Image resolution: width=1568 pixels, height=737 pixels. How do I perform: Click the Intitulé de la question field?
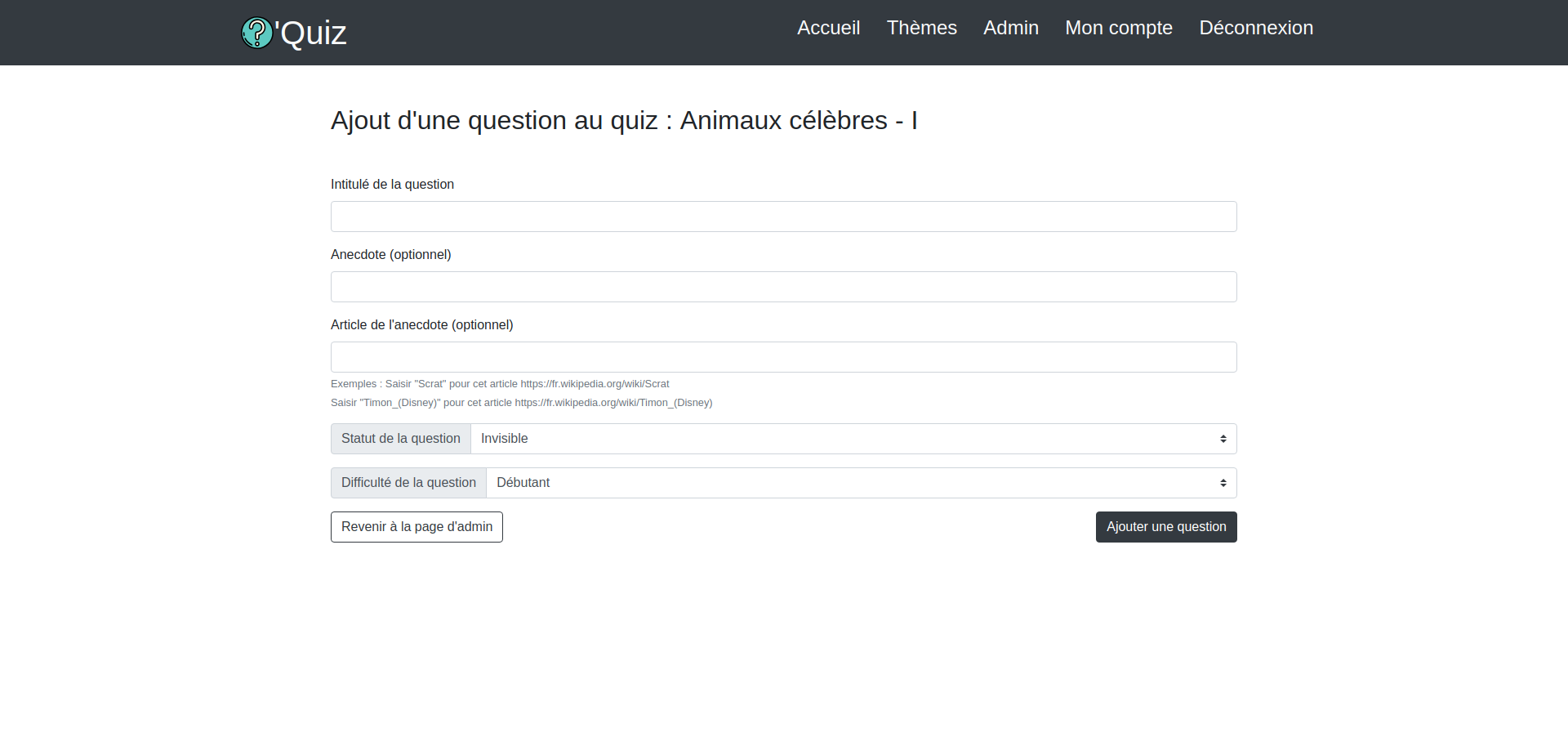click(783, 217)
